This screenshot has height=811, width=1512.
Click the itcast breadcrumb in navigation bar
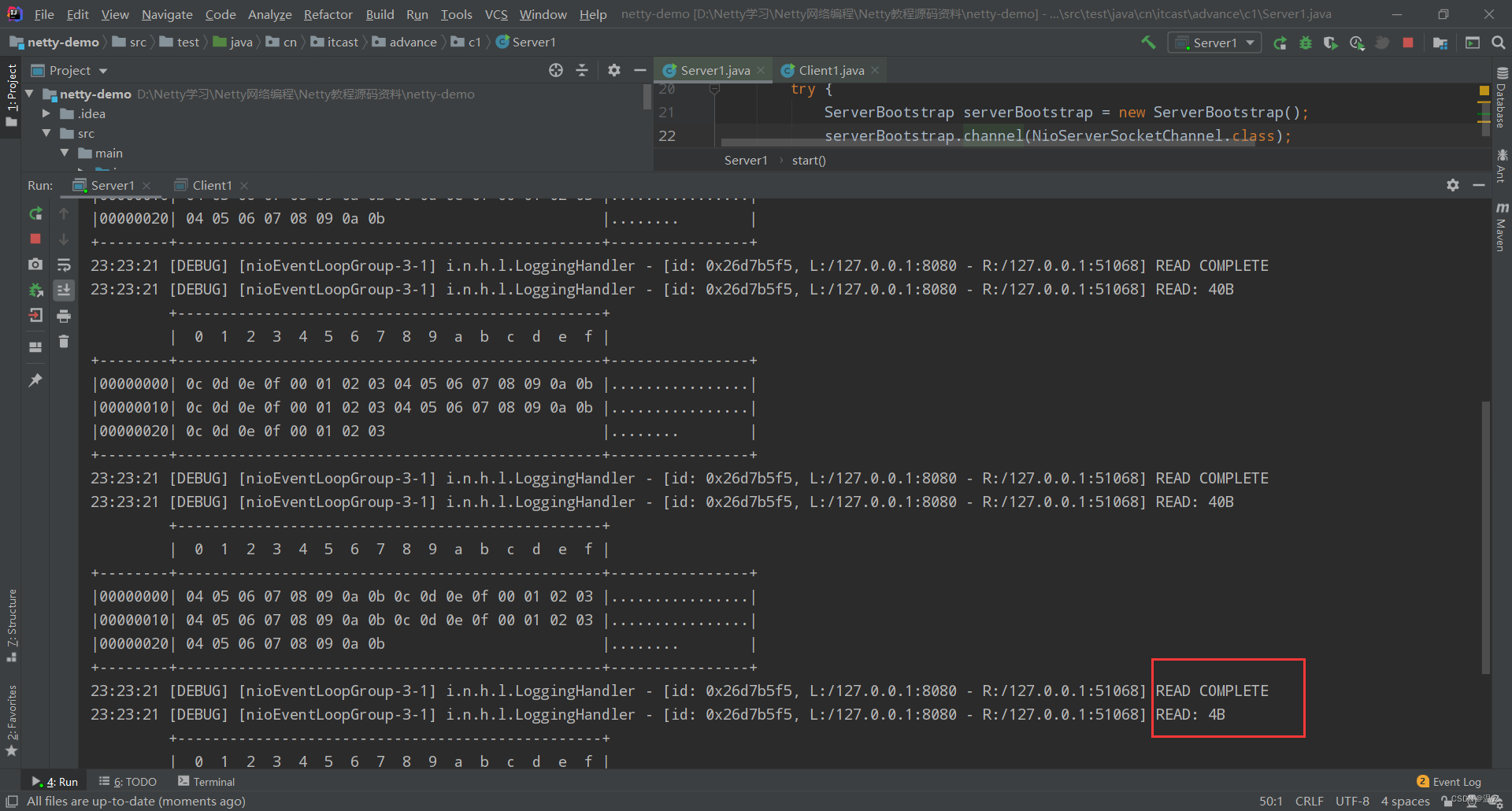[x=335, y=42]
